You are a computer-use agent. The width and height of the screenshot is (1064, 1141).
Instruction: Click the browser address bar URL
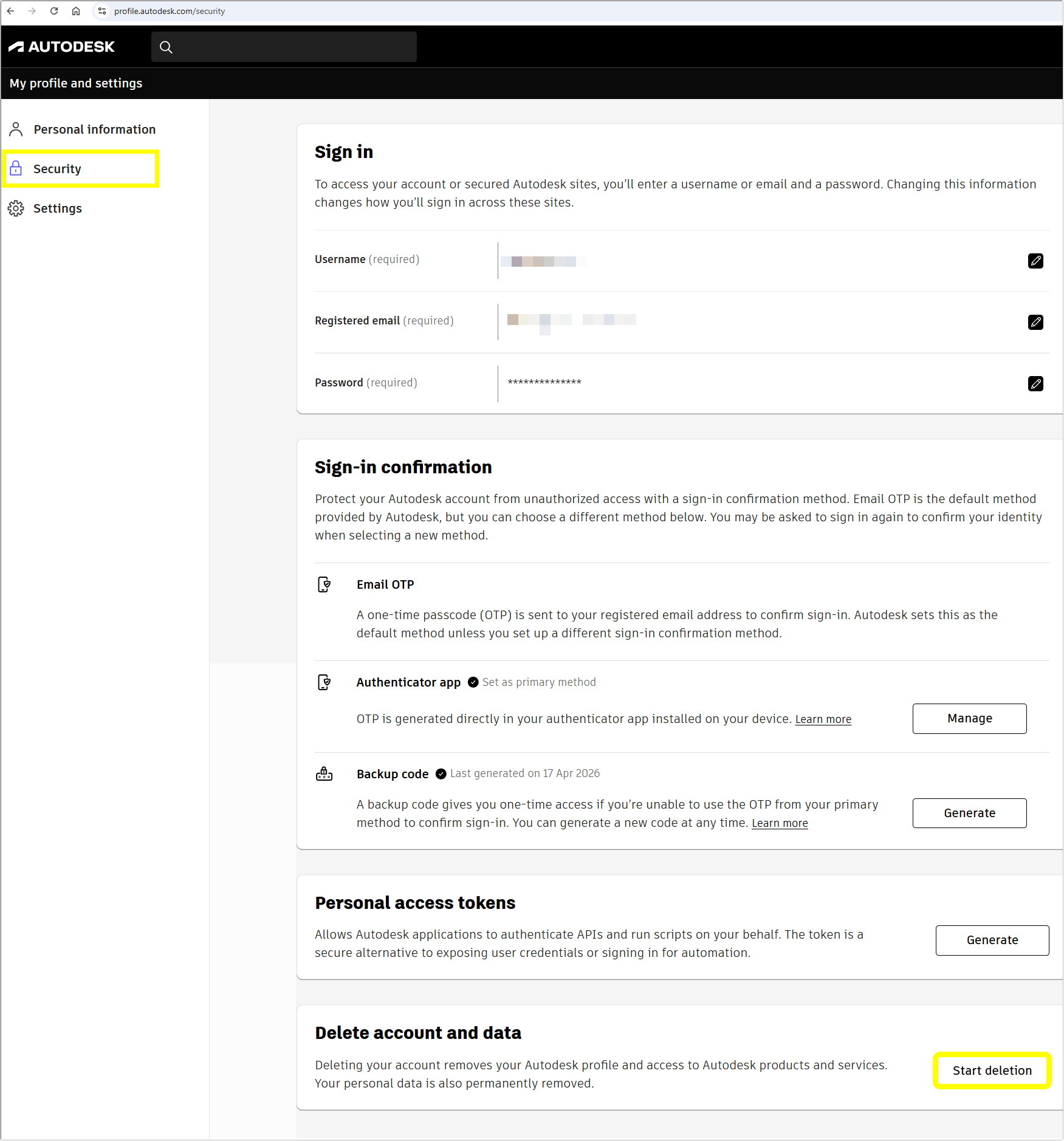[170, 11]
